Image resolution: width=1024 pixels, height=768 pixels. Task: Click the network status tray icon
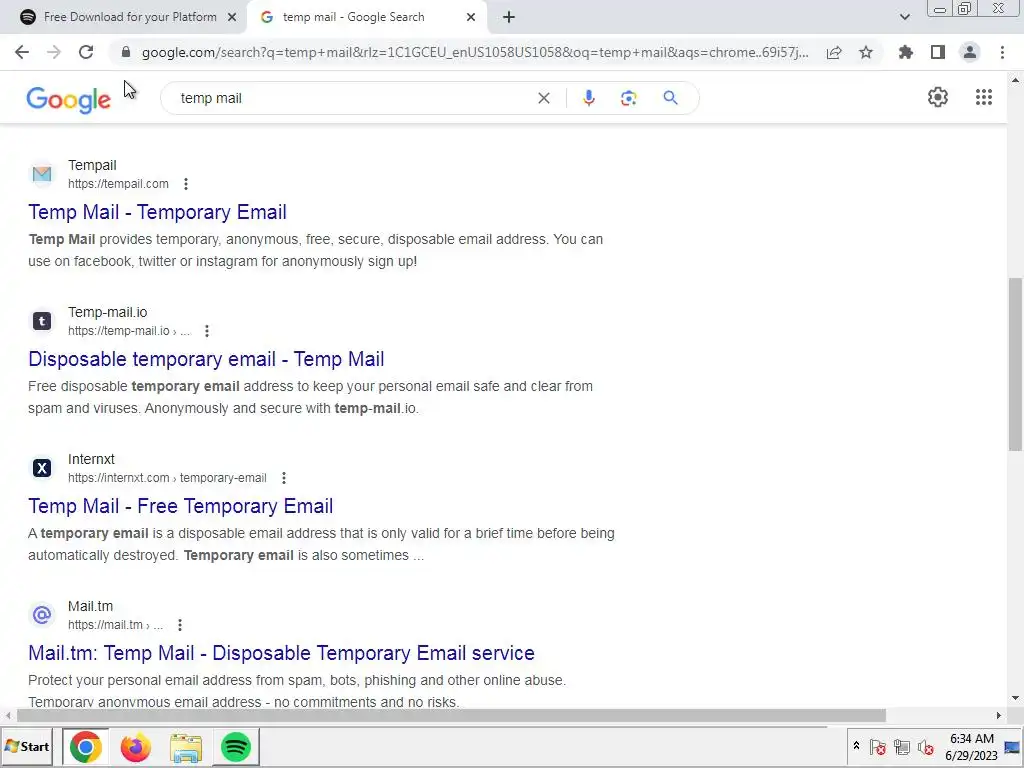click(902, 747)
